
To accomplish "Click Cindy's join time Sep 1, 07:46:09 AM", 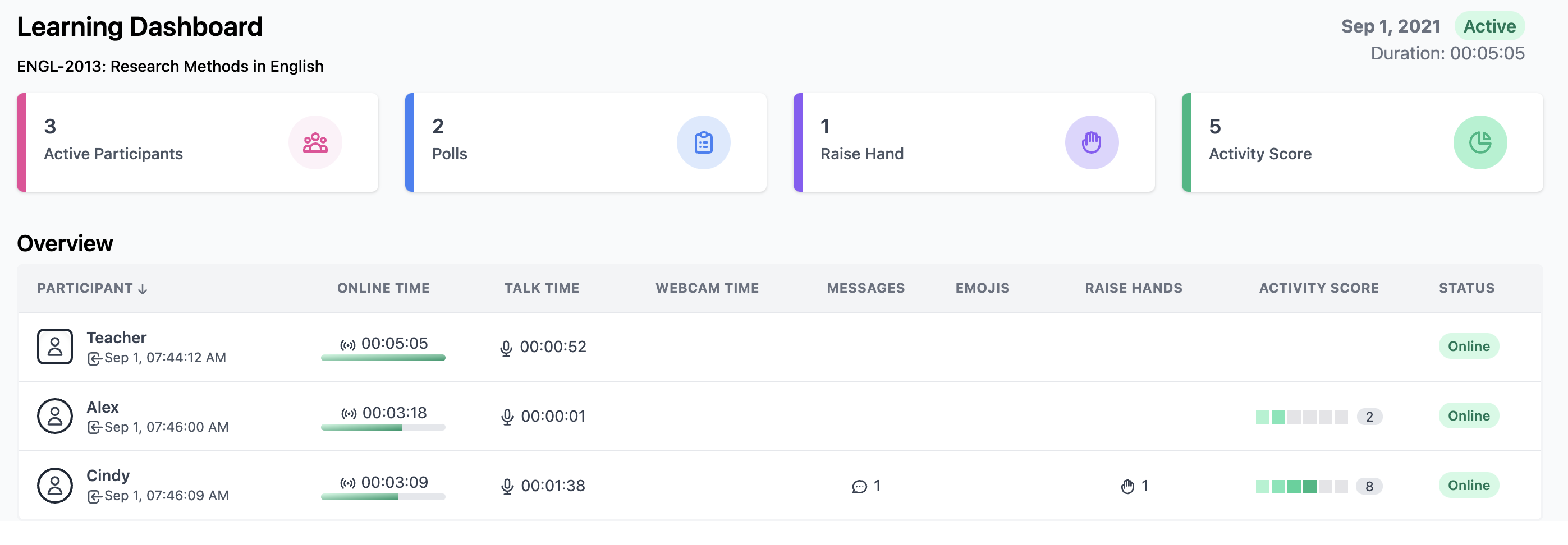I will (x=166, y=495).
